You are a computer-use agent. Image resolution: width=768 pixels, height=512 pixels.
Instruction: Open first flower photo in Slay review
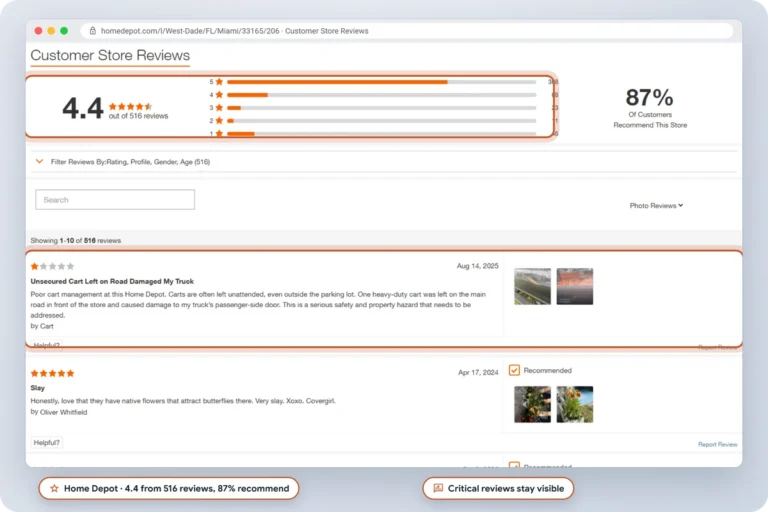tap(532, 404)
